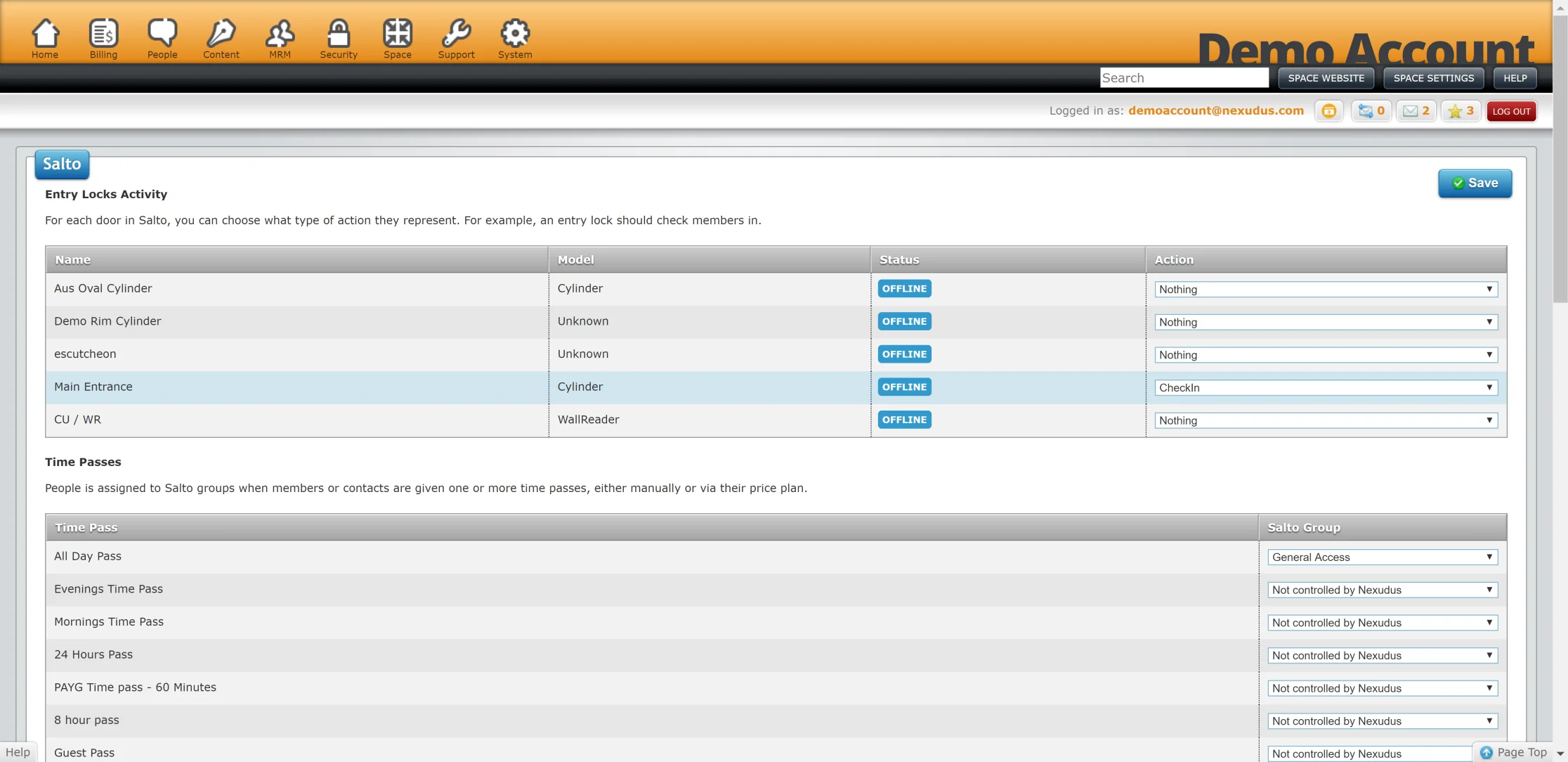Image resolution: width=1568 pixels, height=762 pixels.
Task: Open Action dropdown for Main Entrance
Action: pyautogui.click(x=1326, y=388)
